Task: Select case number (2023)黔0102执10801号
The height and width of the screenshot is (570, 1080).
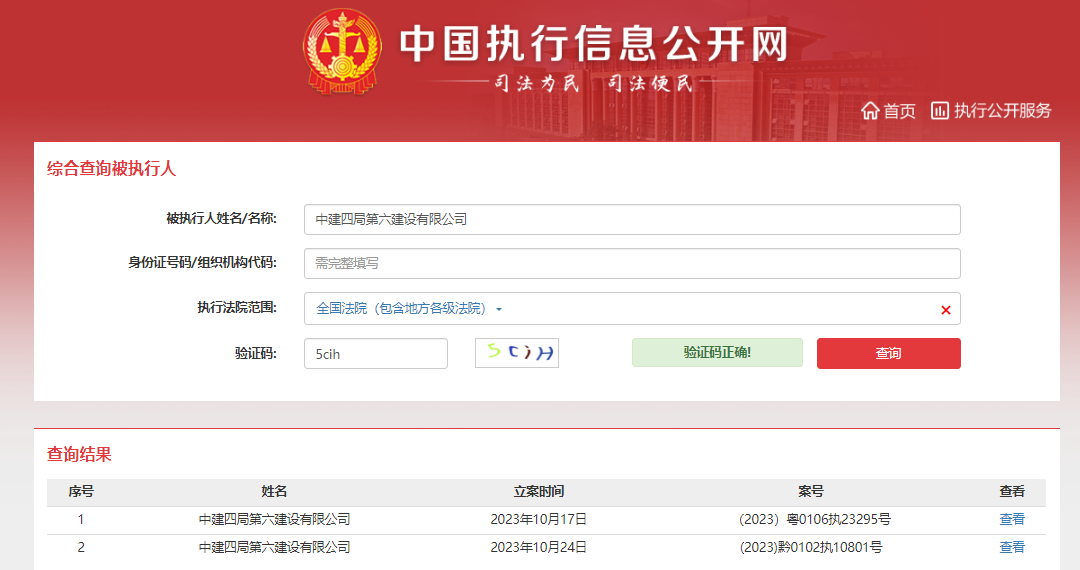Action: 811,547
